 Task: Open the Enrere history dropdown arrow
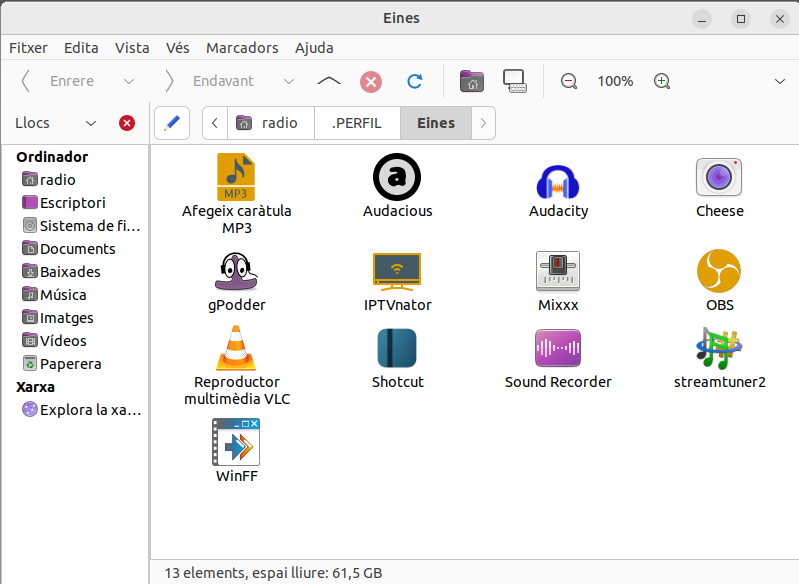pos(128,81)
